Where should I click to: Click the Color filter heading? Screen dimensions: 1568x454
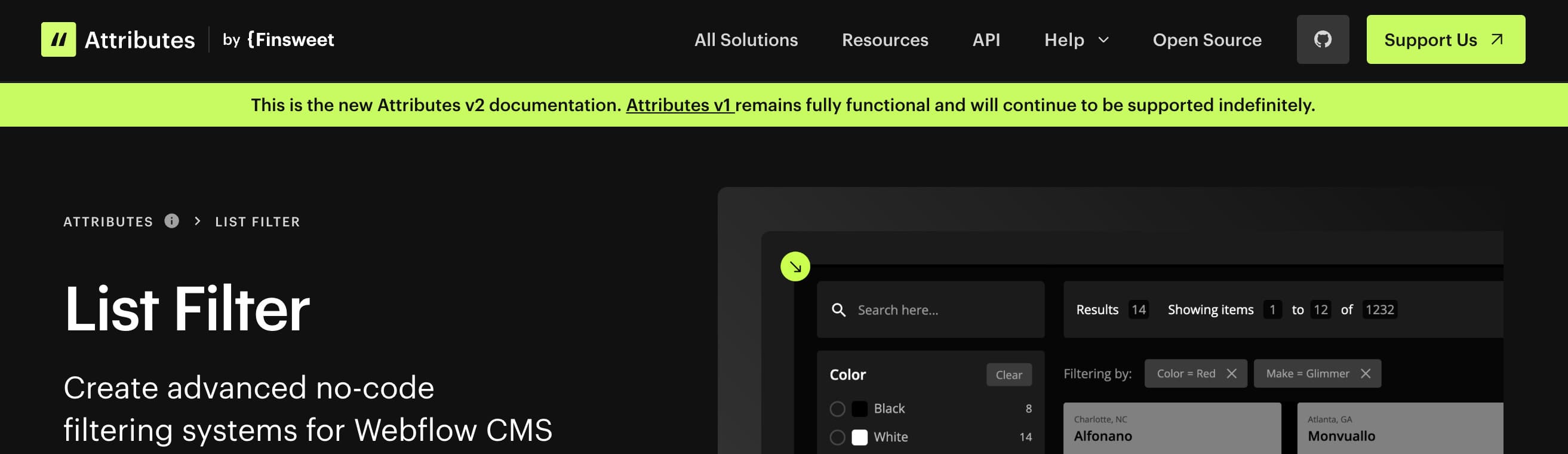point(847,375)
